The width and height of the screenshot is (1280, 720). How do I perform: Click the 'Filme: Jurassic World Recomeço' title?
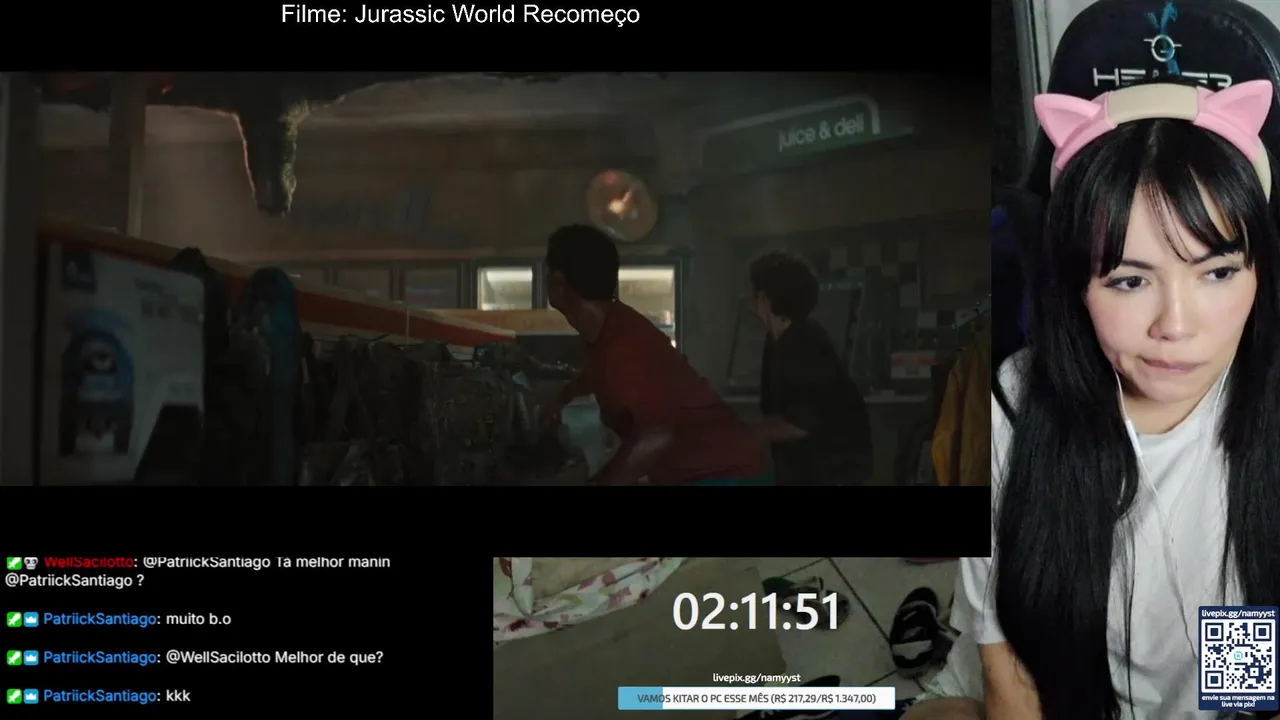click(460, 14)
